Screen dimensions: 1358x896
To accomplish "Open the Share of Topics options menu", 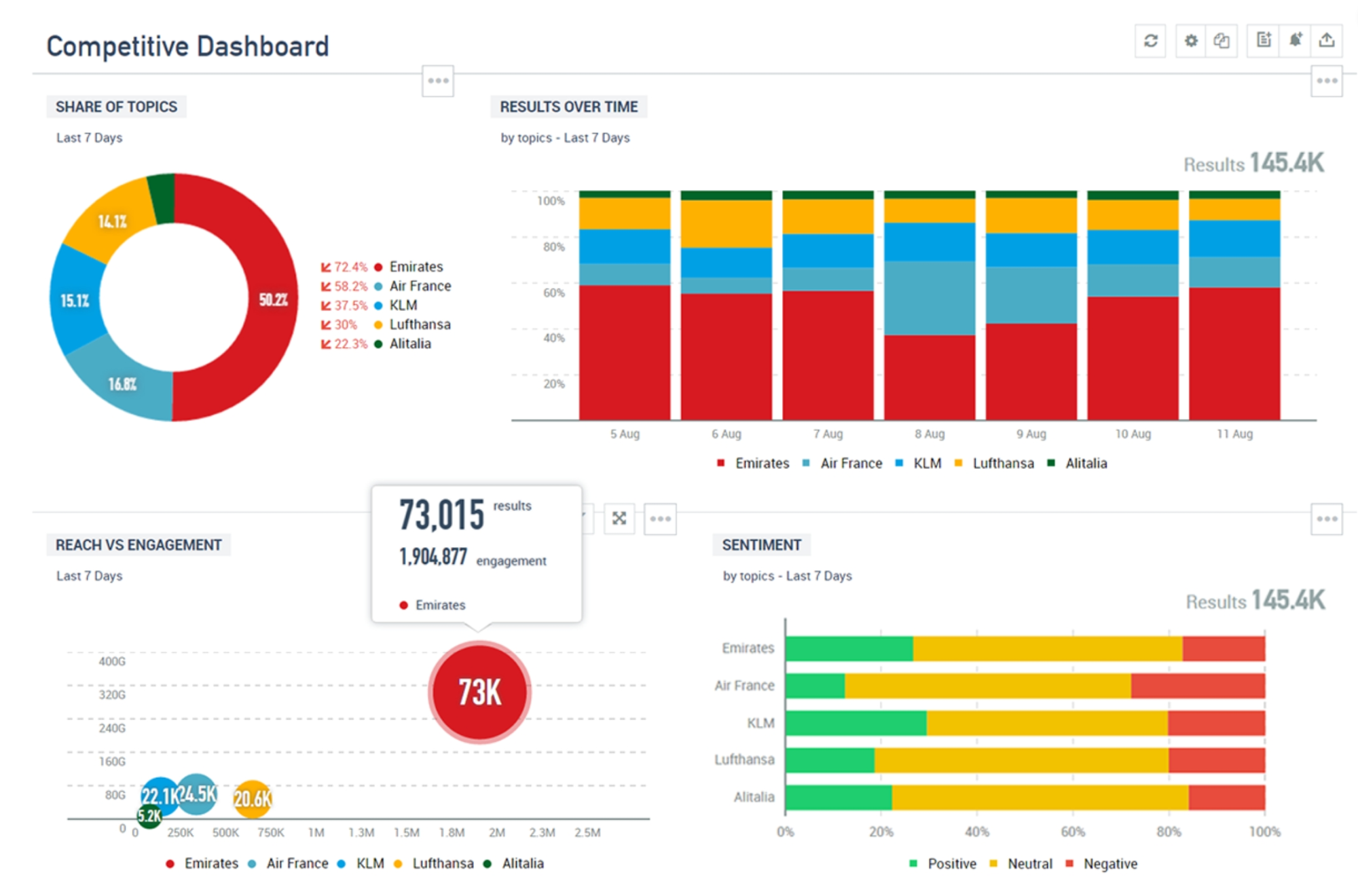I will 438,81.
